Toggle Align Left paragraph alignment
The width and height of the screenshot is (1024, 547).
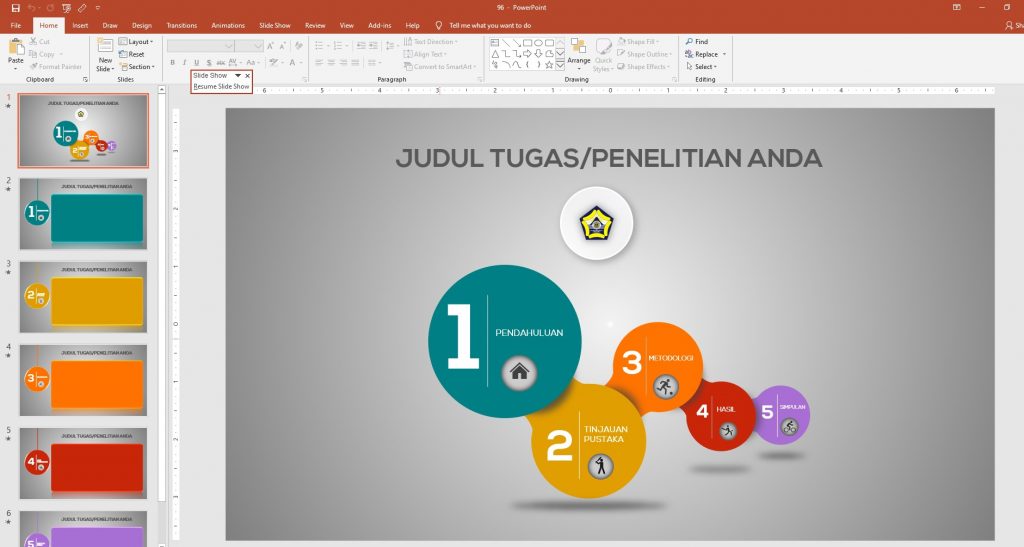319,63
